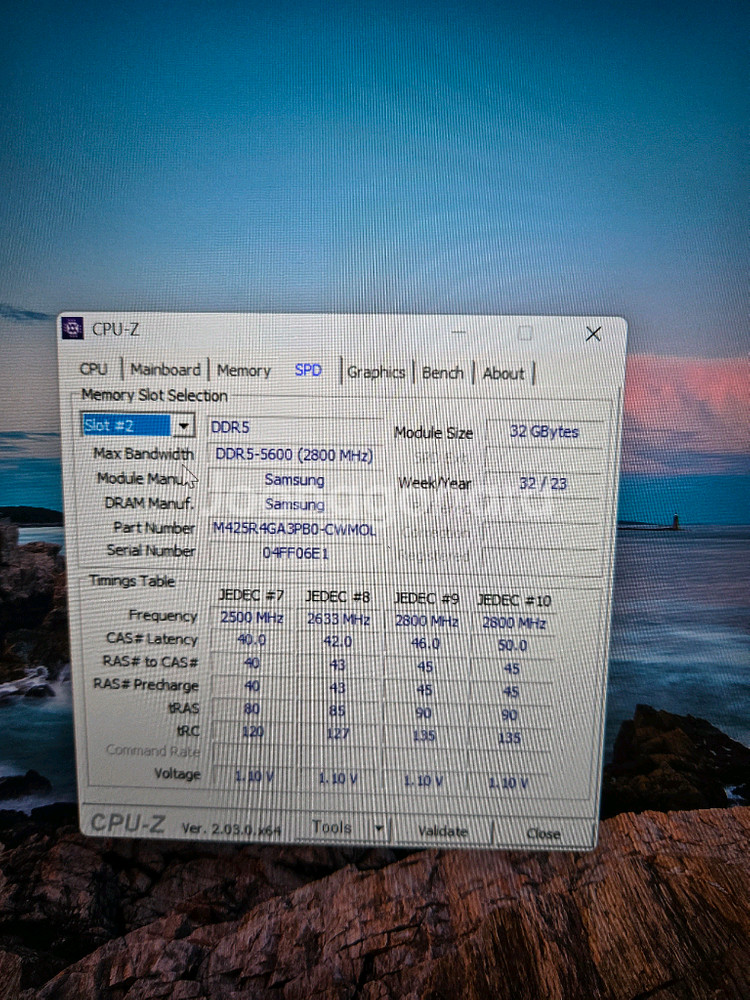
Task: Click the Part Number field M425R4GA3PB0-CWMOL
Action: (294, 528)
